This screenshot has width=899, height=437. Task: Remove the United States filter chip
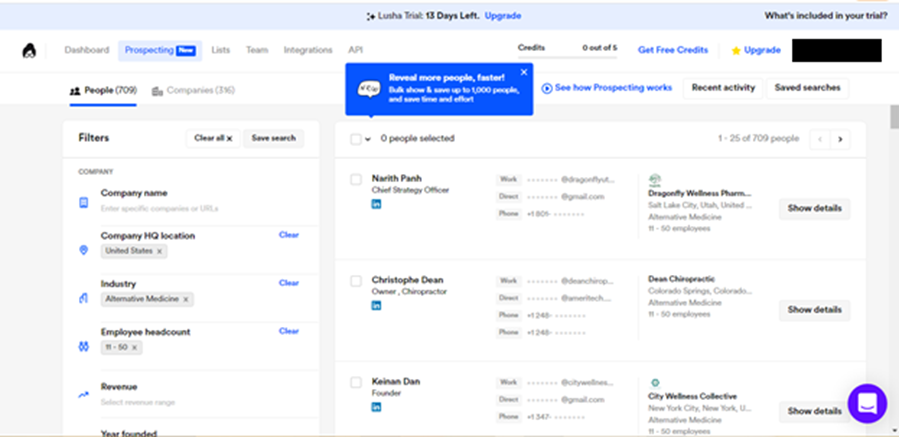click(159, 251)
